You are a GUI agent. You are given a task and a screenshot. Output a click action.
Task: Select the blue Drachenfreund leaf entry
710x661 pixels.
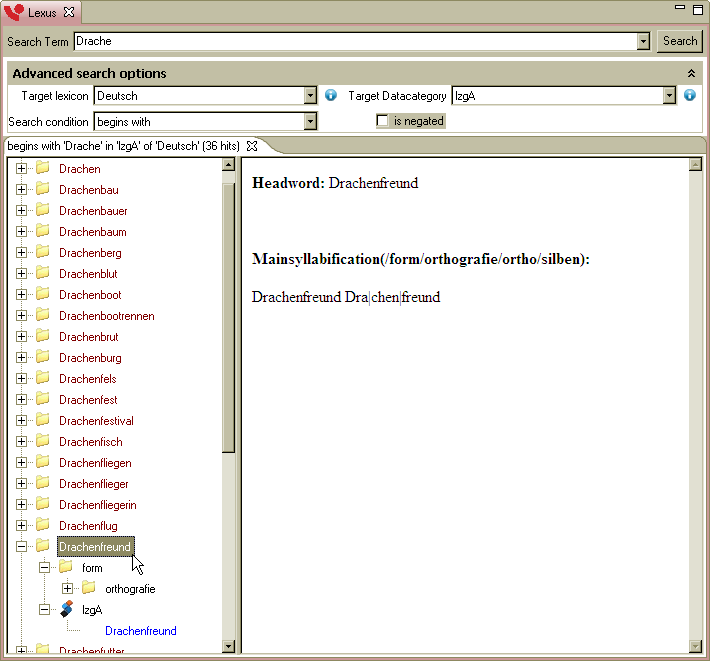[141, 631]
